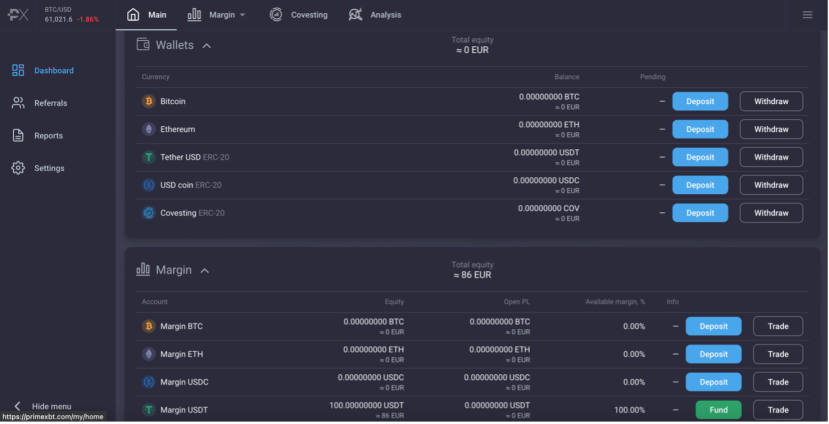Fund the Margin USDT account

(719, 410)
